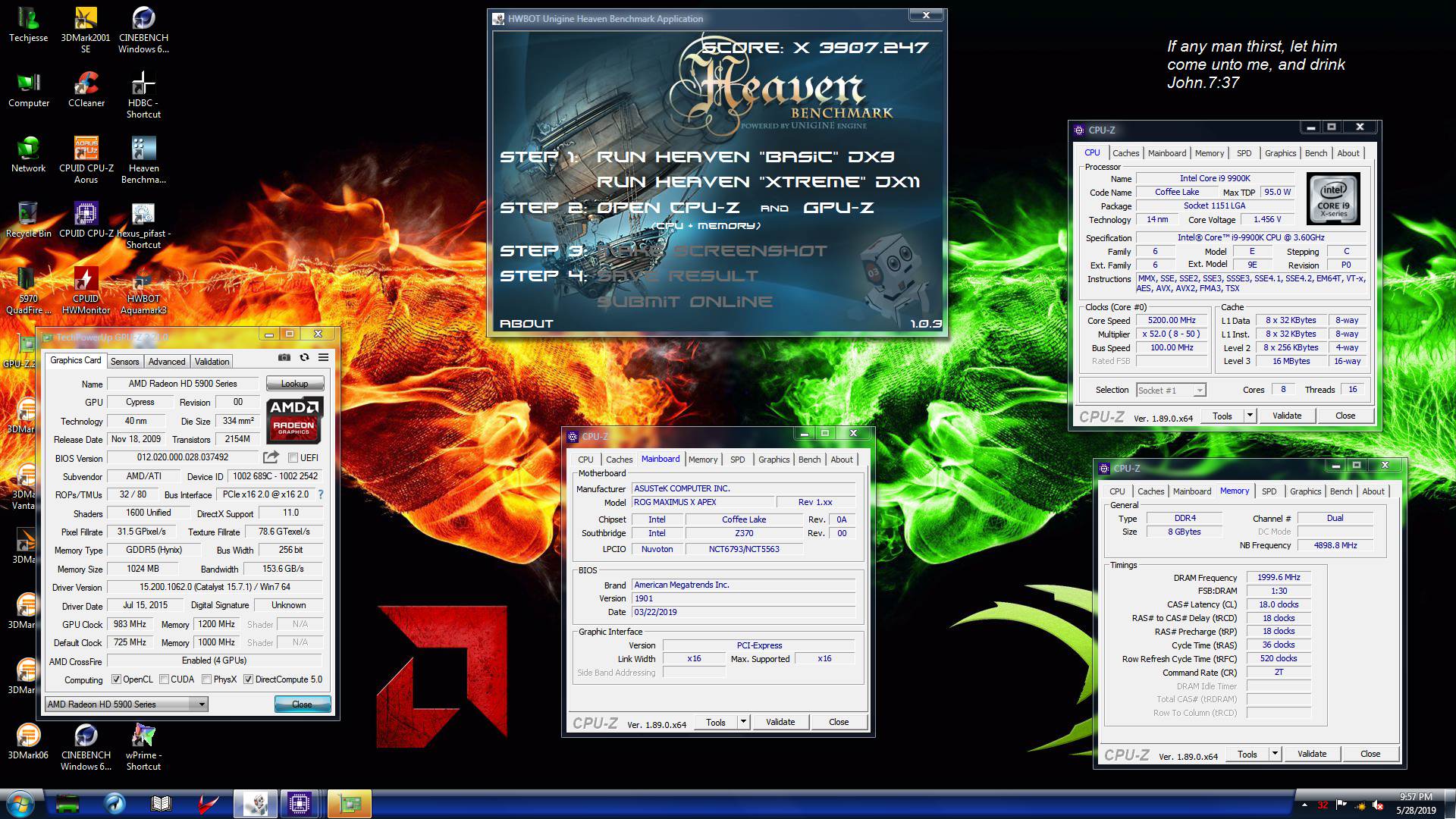Screen dimensions: 1456x819
Task: Show hidden system tray icons
Action: point(1304,805)
